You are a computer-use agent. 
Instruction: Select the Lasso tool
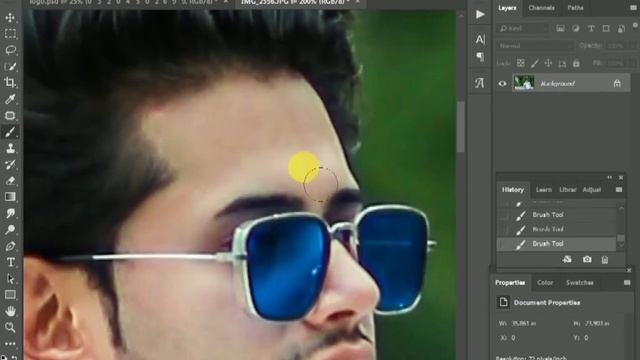(10, 50)
